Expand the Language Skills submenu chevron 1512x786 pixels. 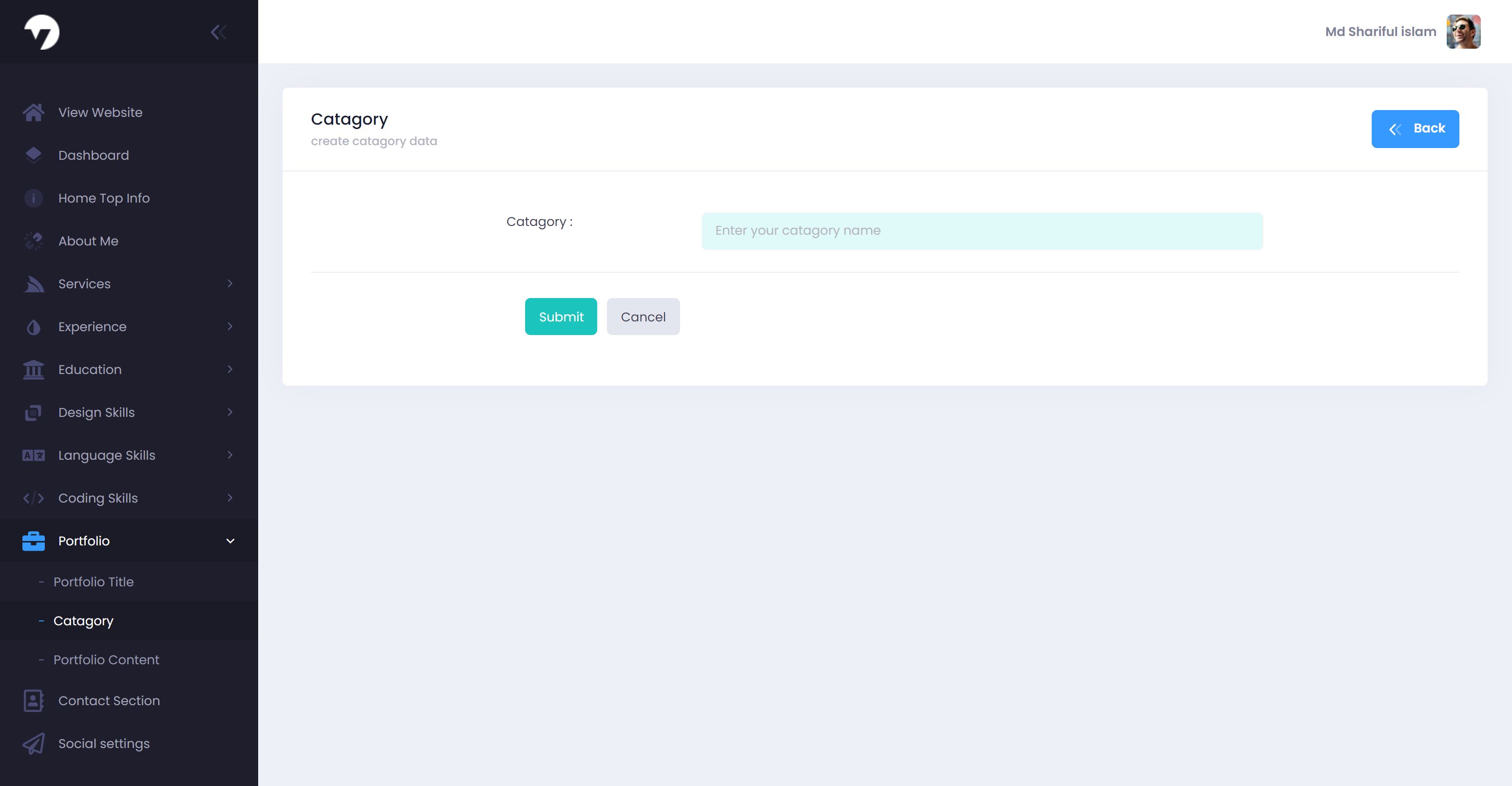tap(230, 455)
